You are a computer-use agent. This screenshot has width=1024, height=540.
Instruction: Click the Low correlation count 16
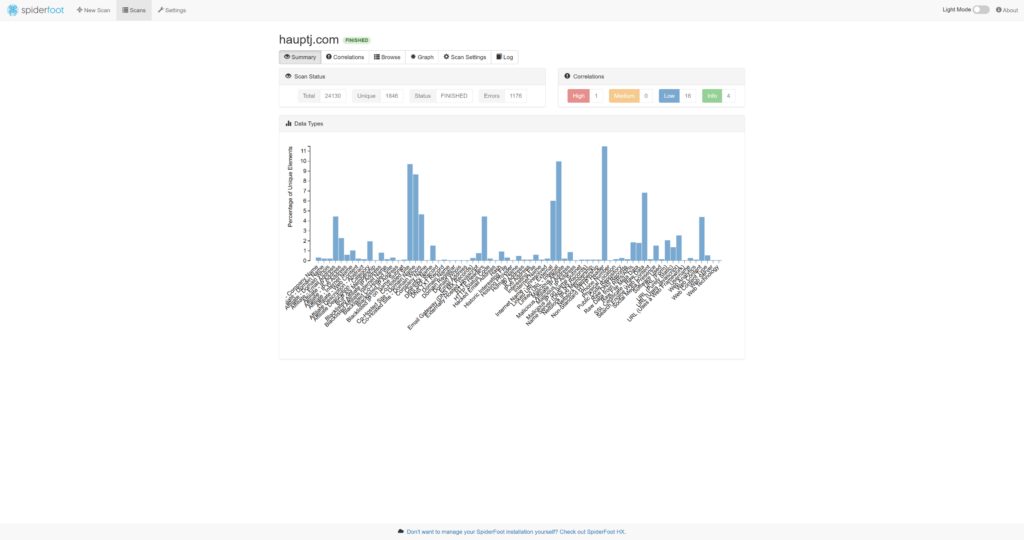[688, 96]
